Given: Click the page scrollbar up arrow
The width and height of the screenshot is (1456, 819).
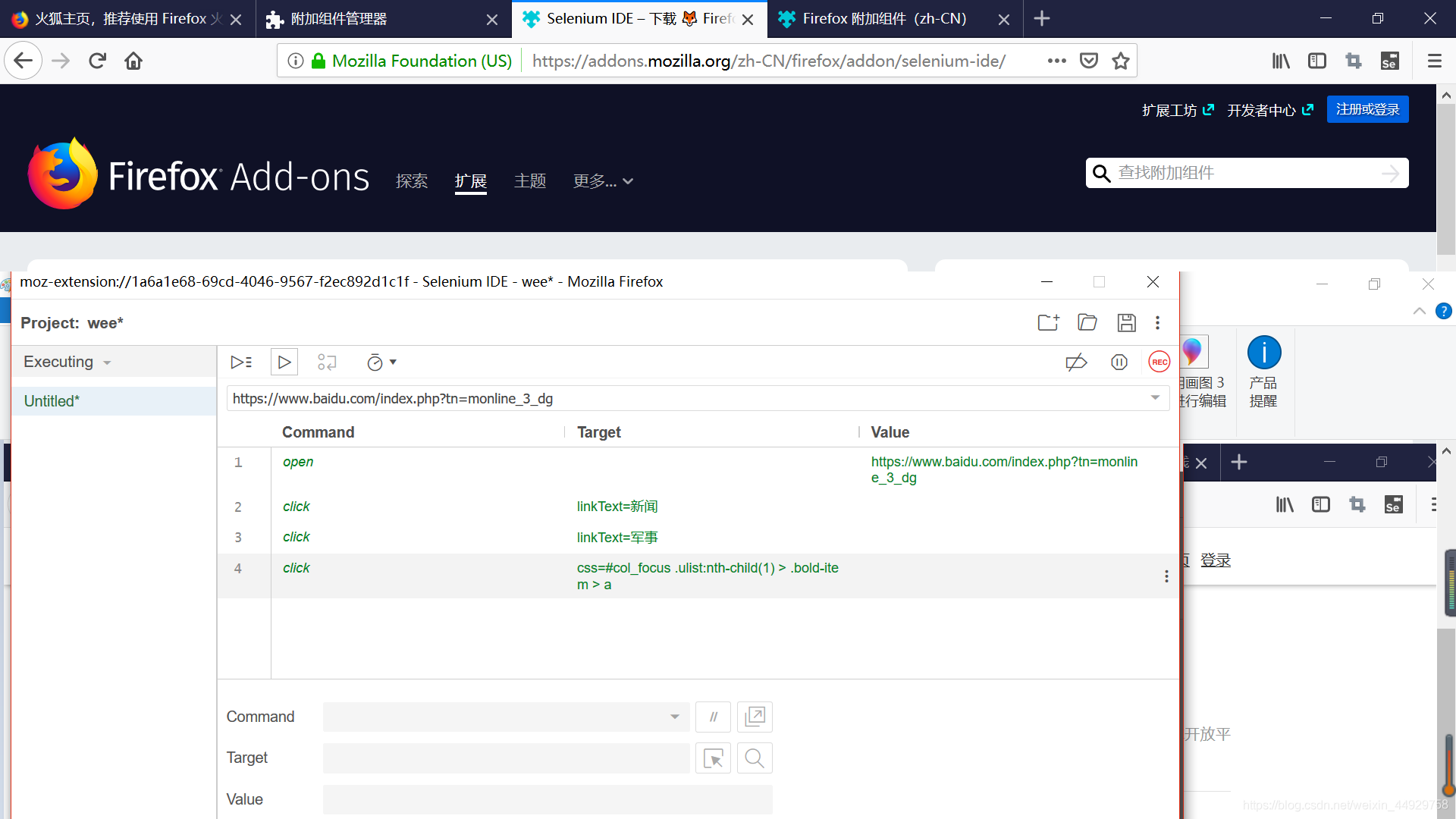Looking at the screenshot, I should (x=1446, y=96).
